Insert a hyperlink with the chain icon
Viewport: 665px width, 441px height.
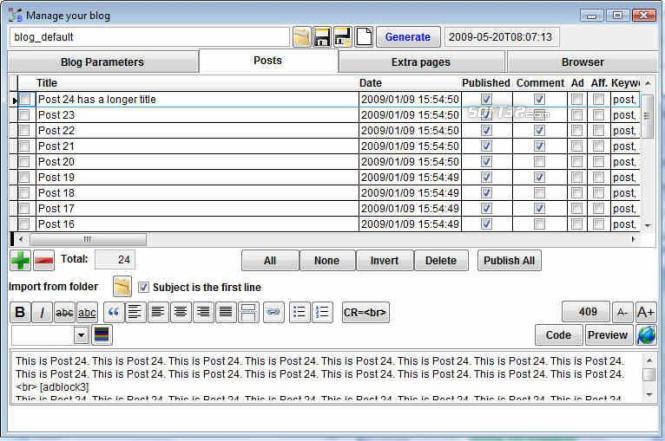pos(274,313)
